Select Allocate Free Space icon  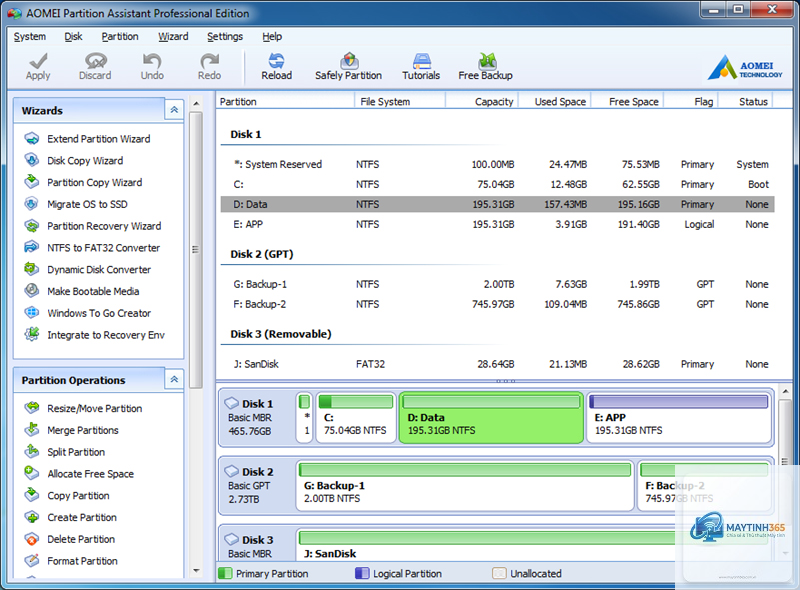32,473
